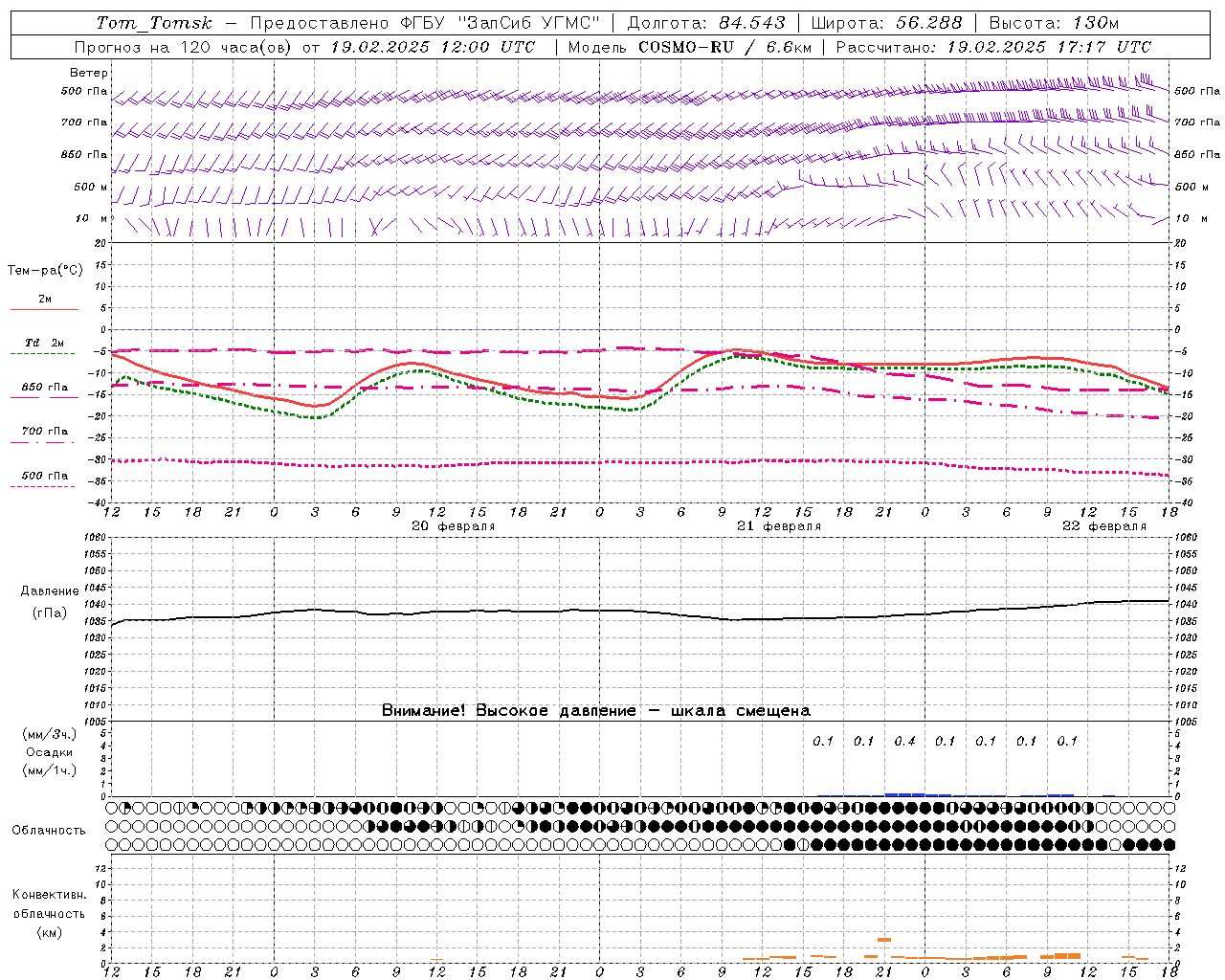Select the "ЗапСиб УГМС" provider text

coord(531,23)
